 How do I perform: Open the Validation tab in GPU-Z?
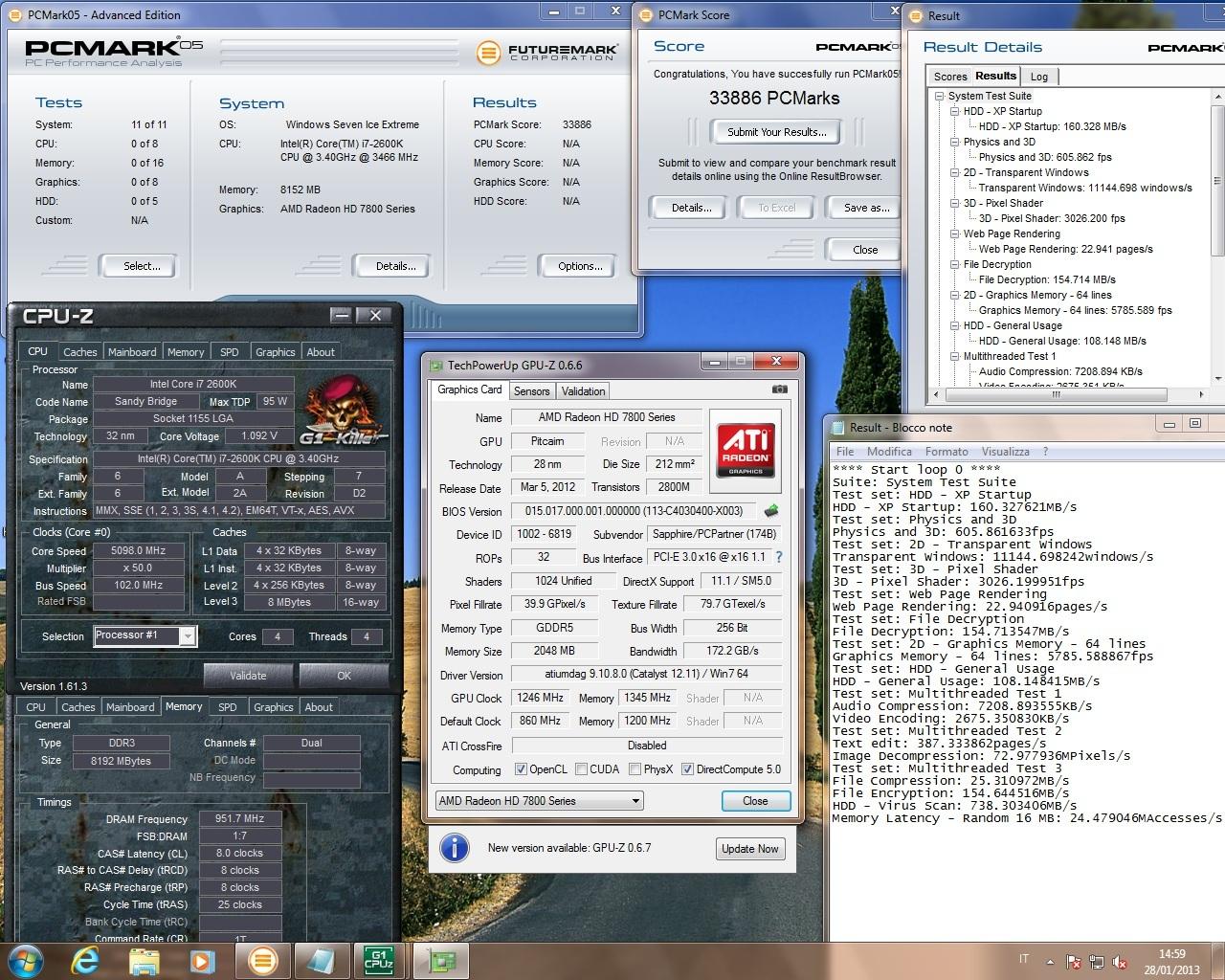tap(583, 391)
